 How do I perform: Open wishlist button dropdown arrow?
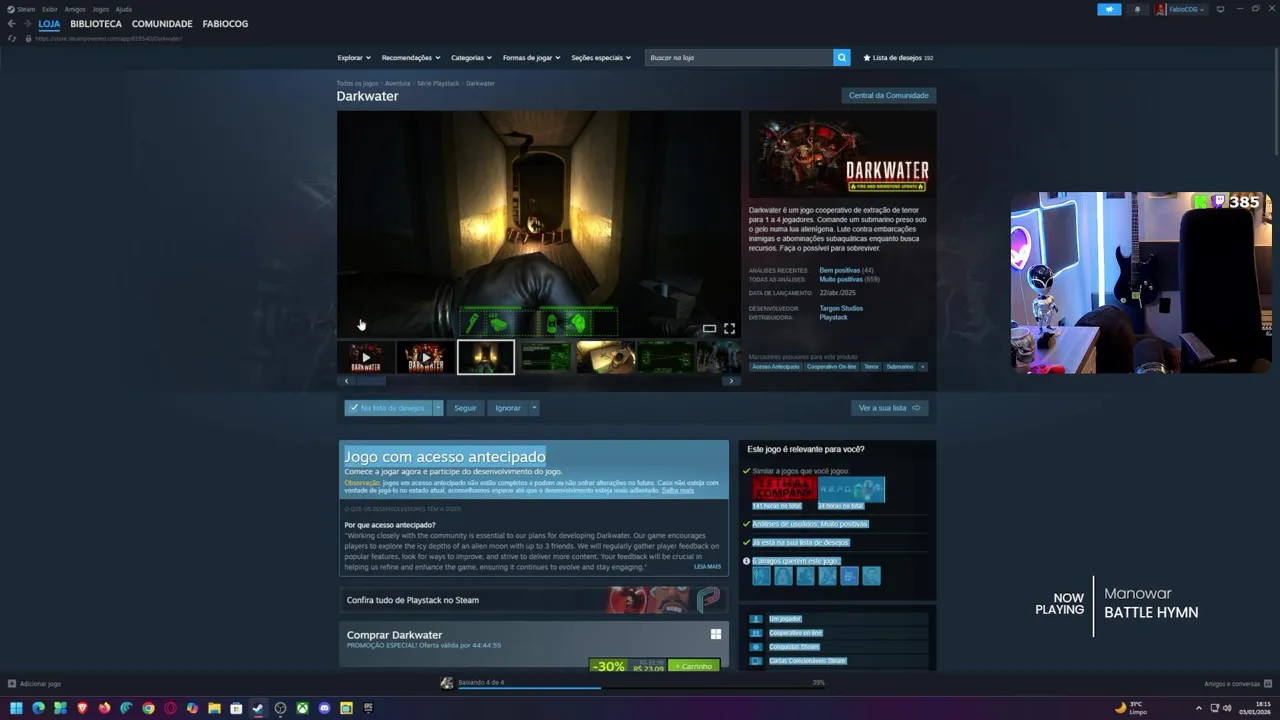437,408
